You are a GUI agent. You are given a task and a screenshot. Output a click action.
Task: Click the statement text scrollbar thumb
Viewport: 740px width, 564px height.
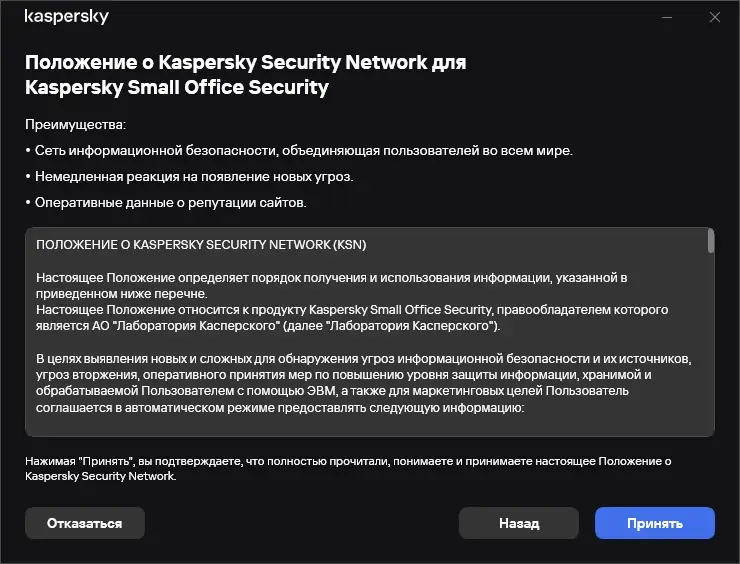pos(710,241)
